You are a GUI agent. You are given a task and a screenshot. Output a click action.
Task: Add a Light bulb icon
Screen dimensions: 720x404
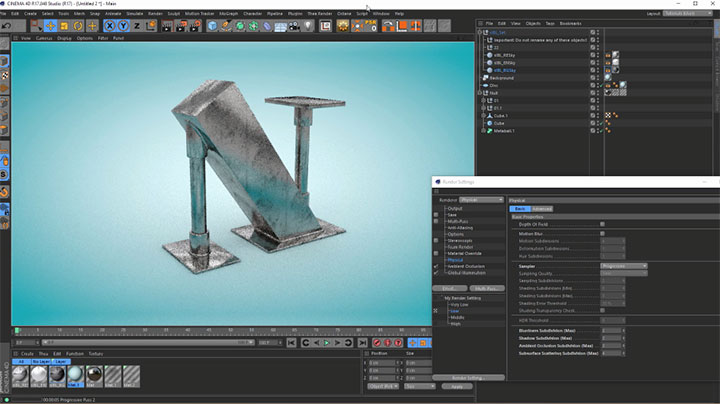click(308, 26)
